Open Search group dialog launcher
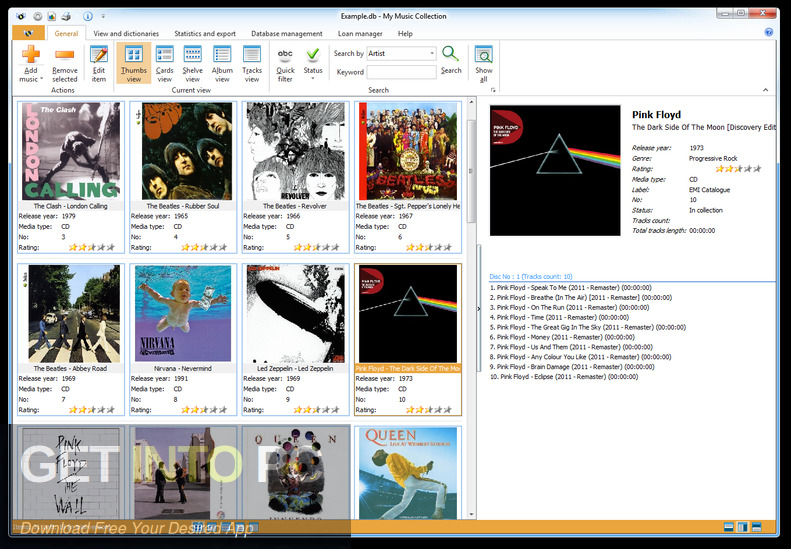Viewport: 791px width, 549px height. click(x=493, y=90)
